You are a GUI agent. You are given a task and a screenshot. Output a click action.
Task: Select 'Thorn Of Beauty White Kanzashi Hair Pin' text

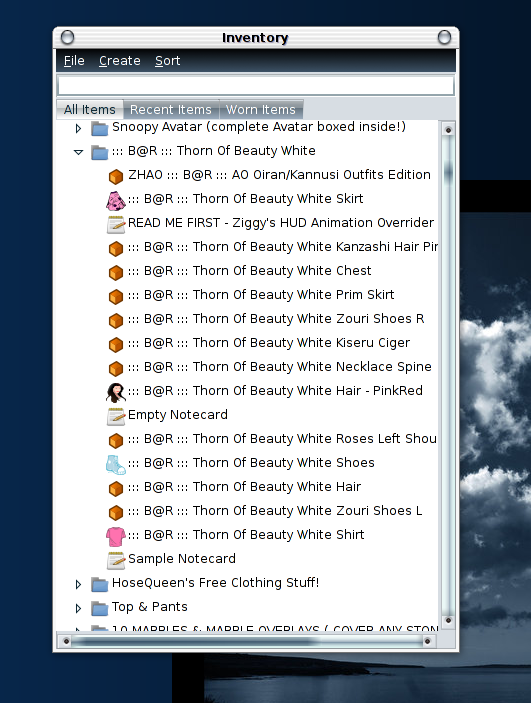[283, 247]
